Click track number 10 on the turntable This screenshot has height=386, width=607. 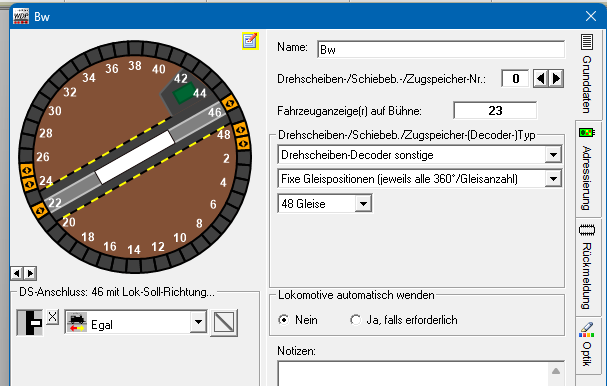[x=180, y=238]
